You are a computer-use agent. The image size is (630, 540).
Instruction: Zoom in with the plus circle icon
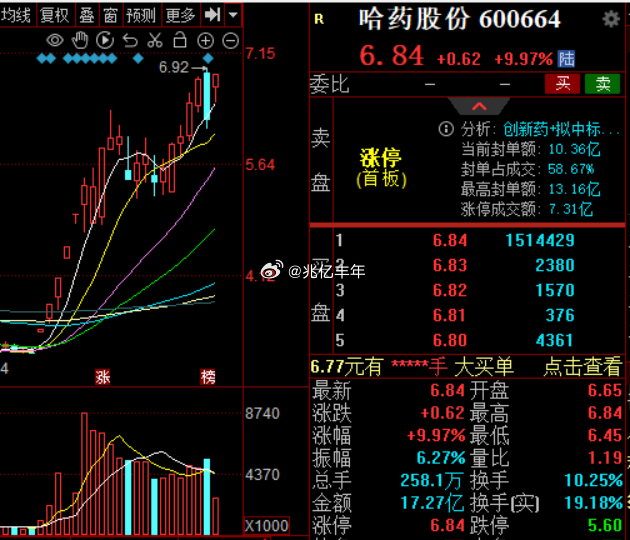[205, 41]
